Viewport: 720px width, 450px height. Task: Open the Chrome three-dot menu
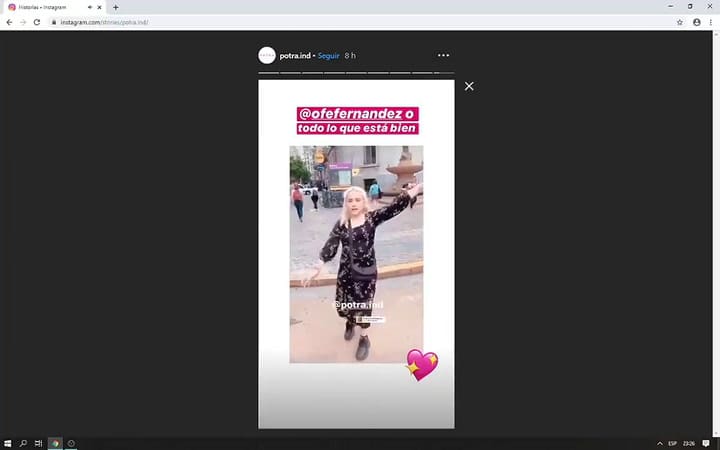(710, 22)
